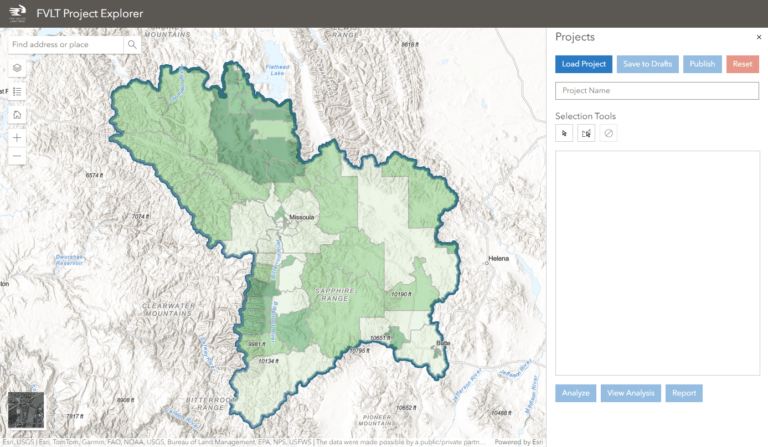
Task: Switch basemap using the imagery thumbnail
Action: pyautogui.click(x=26, y=410)
